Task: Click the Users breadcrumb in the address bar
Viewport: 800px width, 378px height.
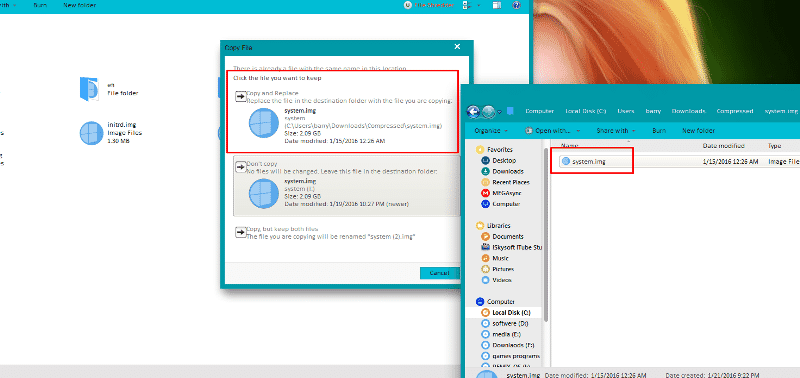Action: pyautogui.click(x=626, y=111)
